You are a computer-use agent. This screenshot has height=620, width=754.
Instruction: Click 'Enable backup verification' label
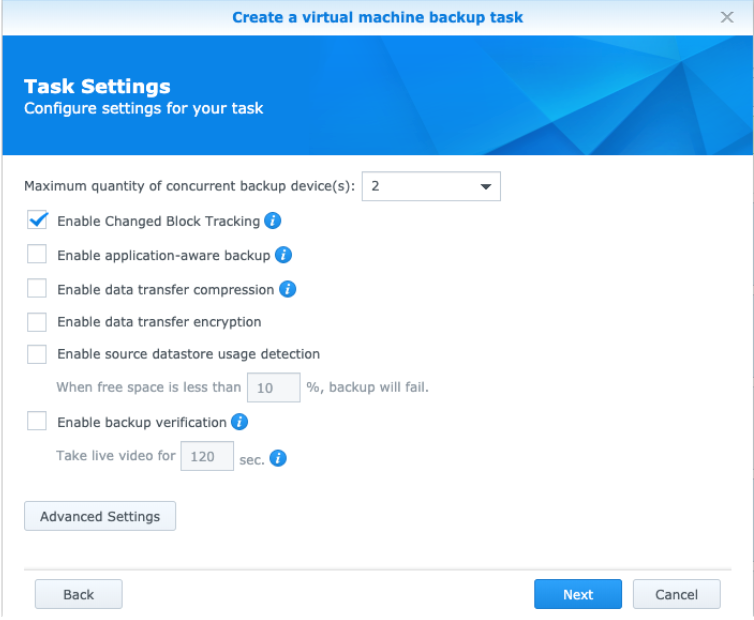tap(142, 422)
